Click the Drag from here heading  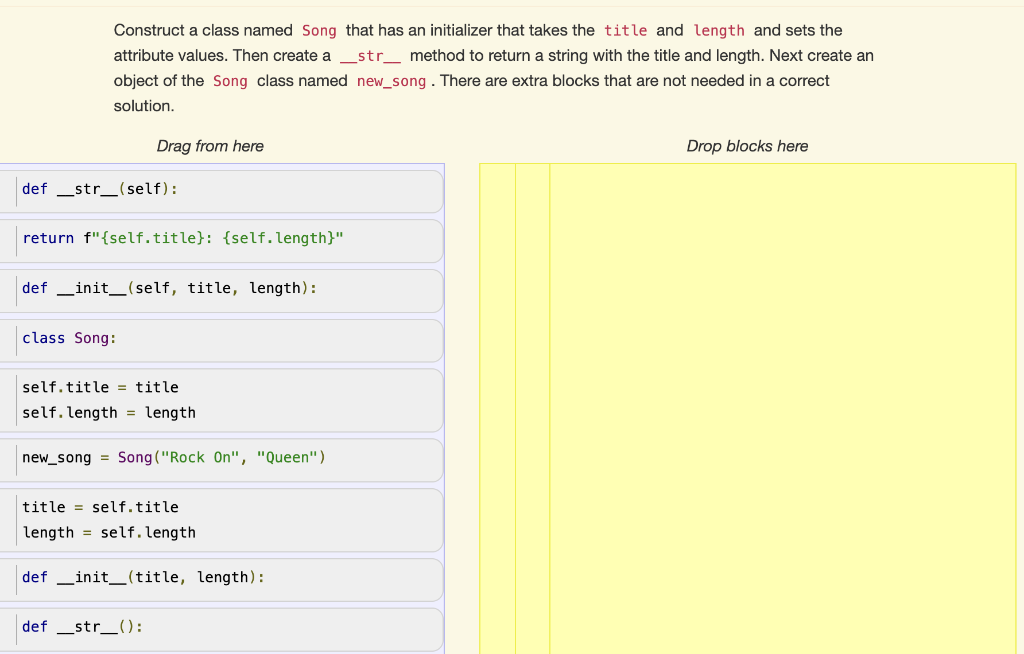(209, 146)
